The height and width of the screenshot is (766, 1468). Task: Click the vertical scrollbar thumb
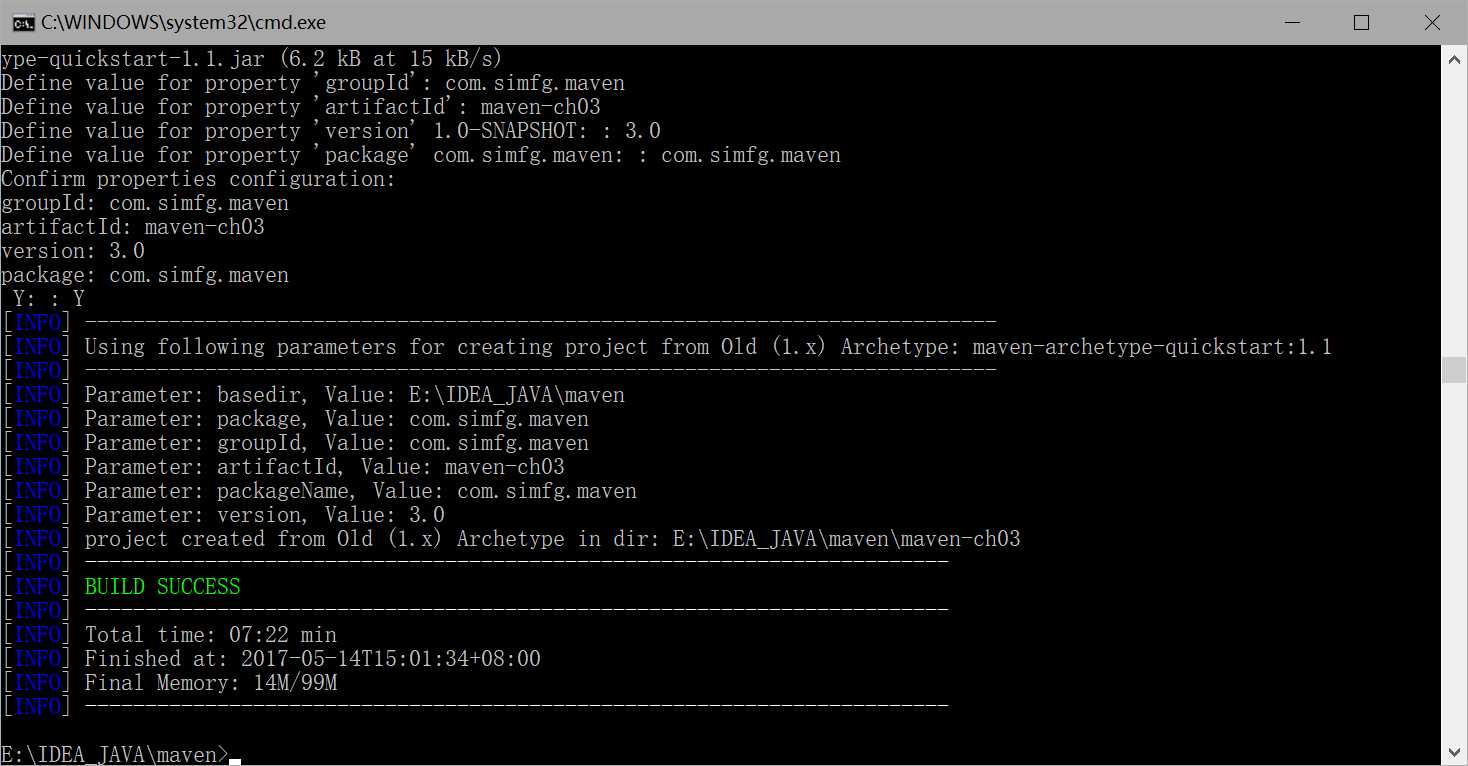pyautogui.click(x=1454, y=369)
